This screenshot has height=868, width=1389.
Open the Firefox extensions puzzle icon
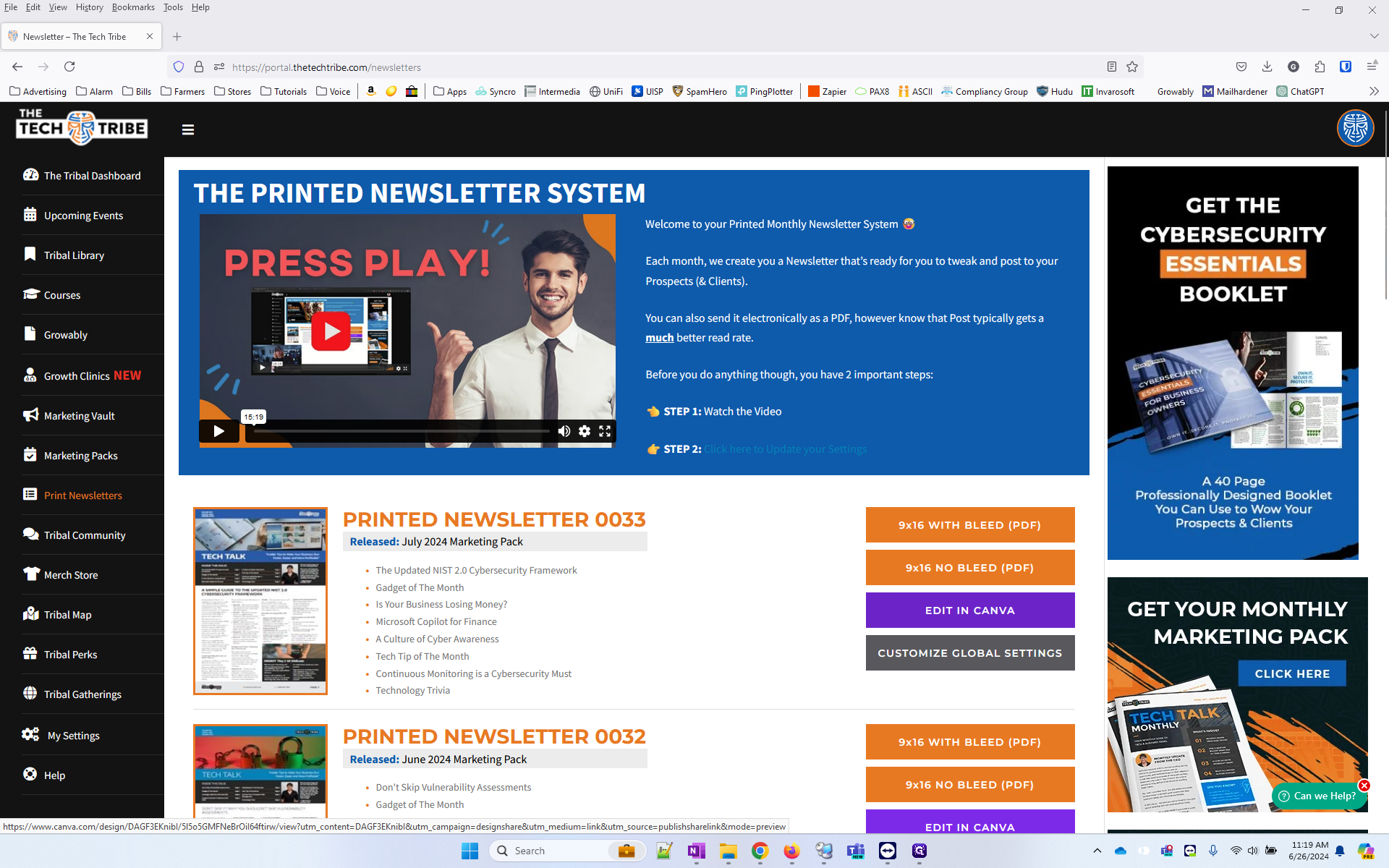click(1320, 67)
